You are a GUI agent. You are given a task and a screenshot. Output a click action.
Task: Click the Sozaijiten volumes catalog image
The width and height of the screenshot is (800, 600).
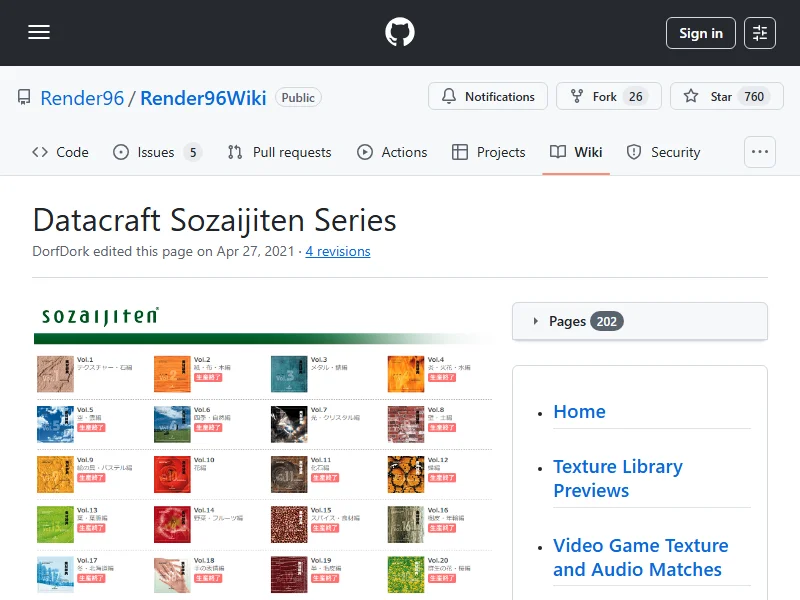click(x=264, y=450)
